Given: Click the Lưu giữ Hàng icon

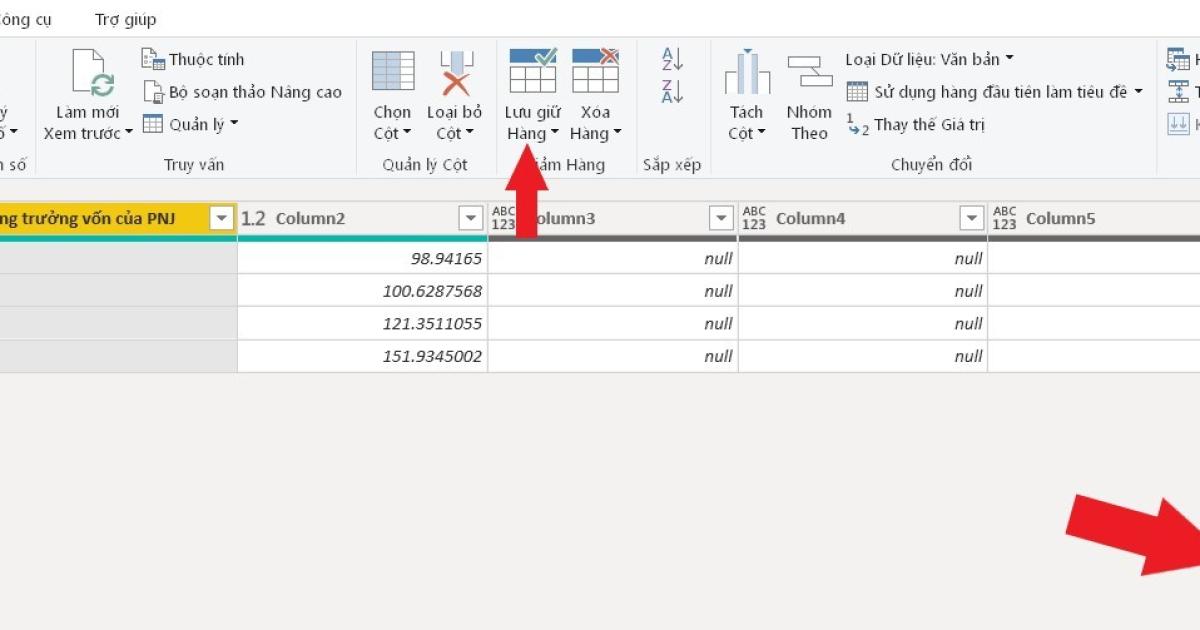Looking at the screenshot, I should (533, 71).
